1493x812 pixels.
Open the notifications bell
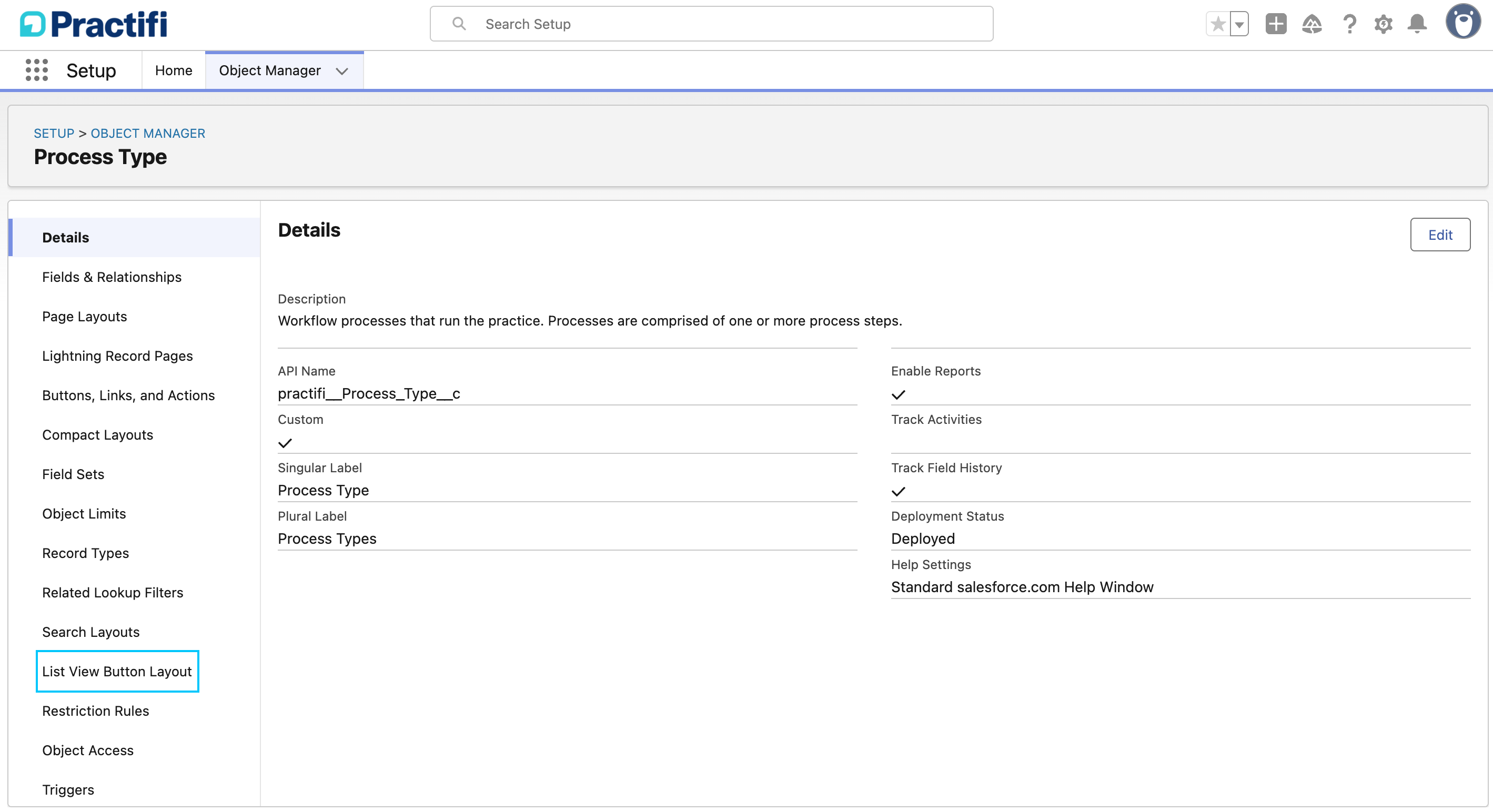[1417, 24]
